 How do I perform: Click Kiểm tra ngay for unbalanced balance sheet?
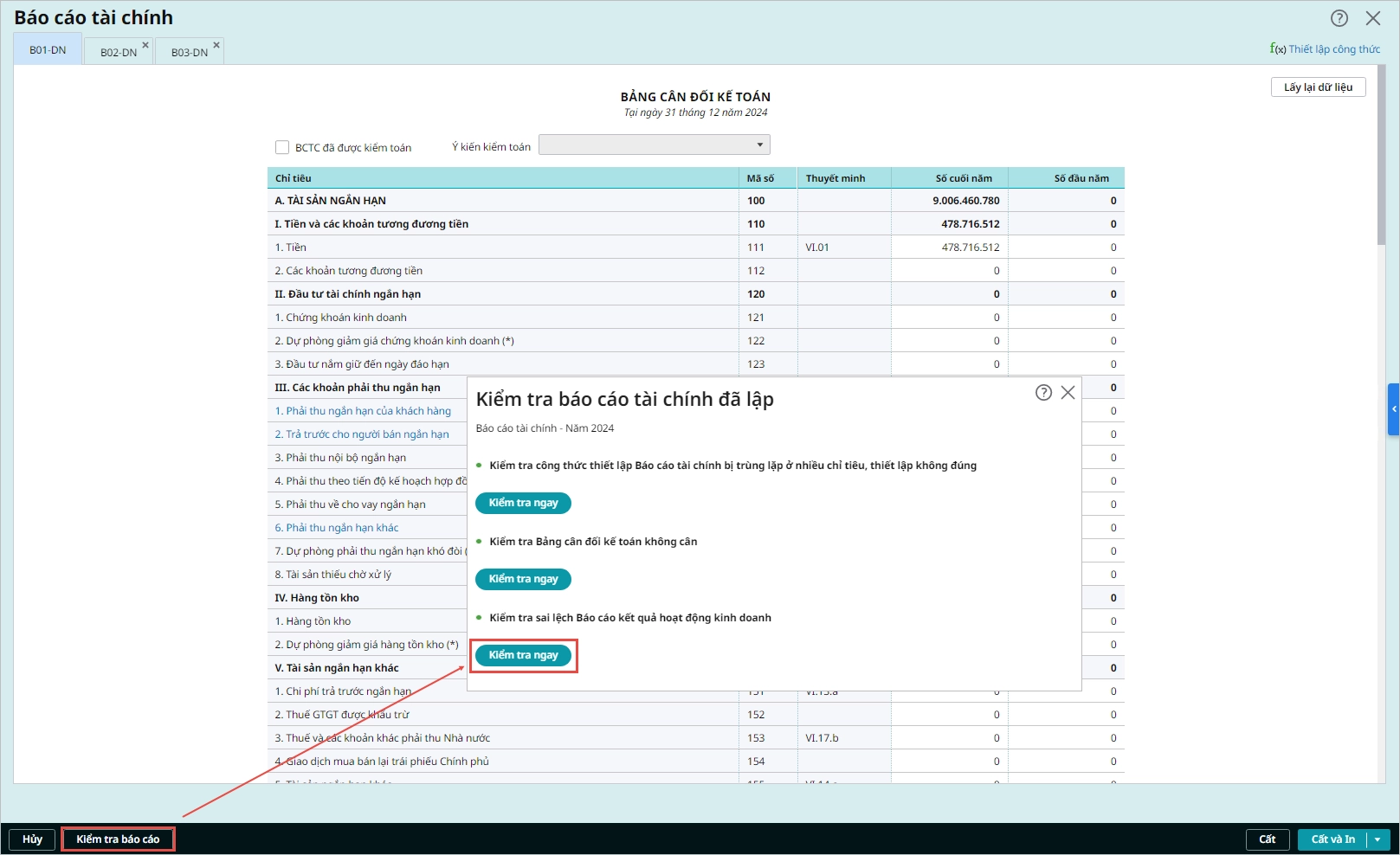point(523,579)
